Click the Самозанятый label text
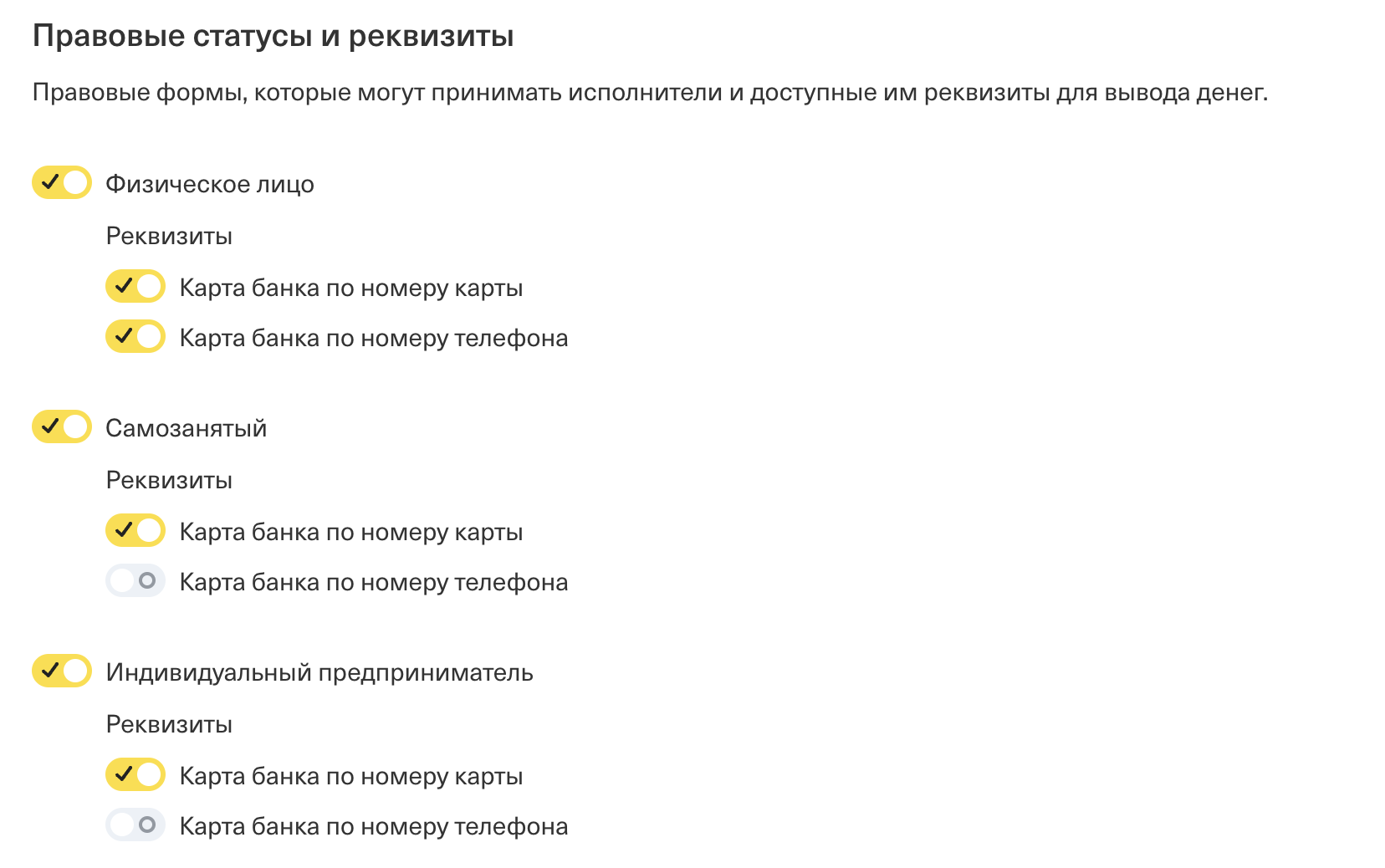 tap(186, 428)
